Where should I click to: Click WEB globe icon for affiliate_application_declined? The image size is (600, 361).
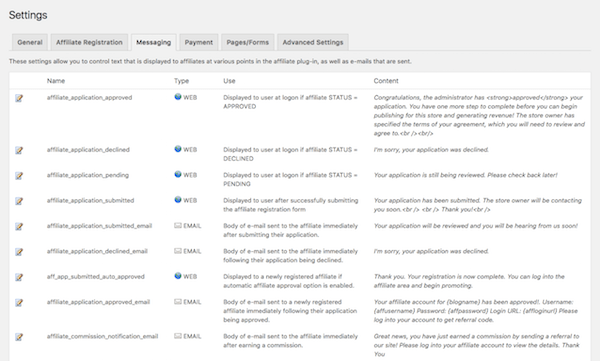[x=178, y=149]
